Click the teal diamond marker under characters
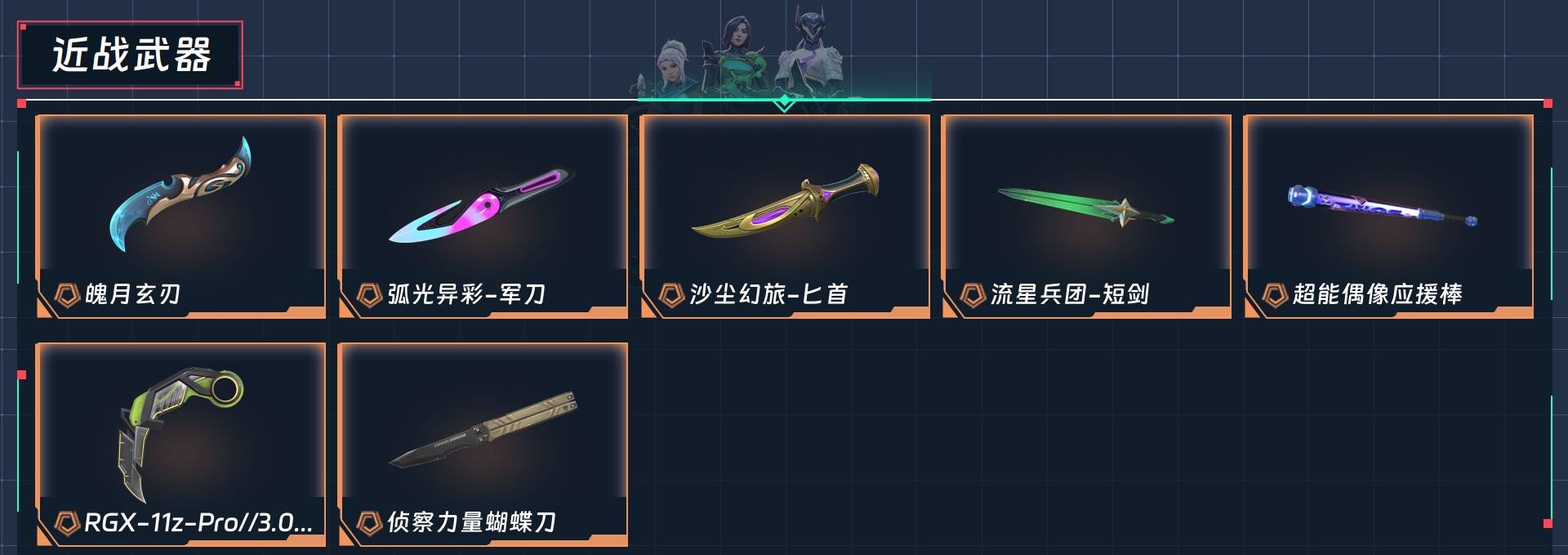1568x555 pixels. coord(784,102)
